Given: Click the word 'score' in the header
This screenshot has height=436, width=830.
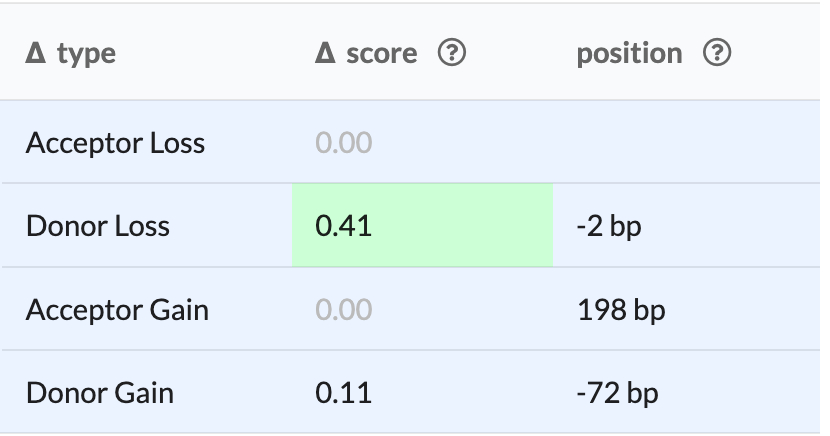Looking at the screenshot, I should 382,54.
